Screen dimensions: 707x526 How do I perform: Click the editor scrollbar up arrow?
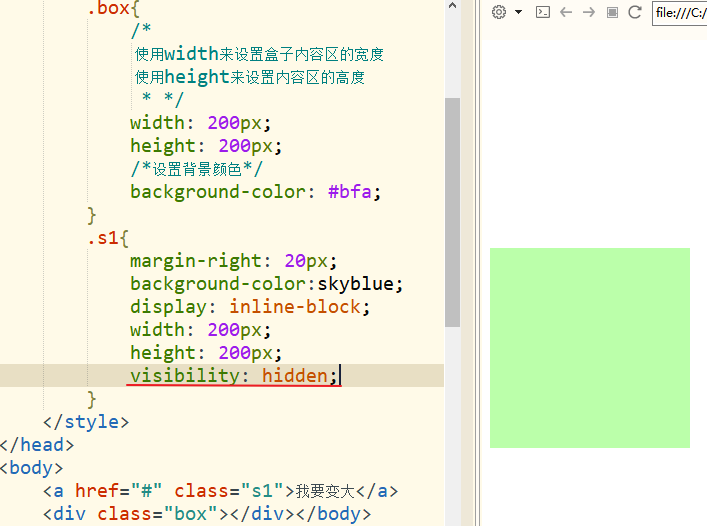(x=453, y=5)
